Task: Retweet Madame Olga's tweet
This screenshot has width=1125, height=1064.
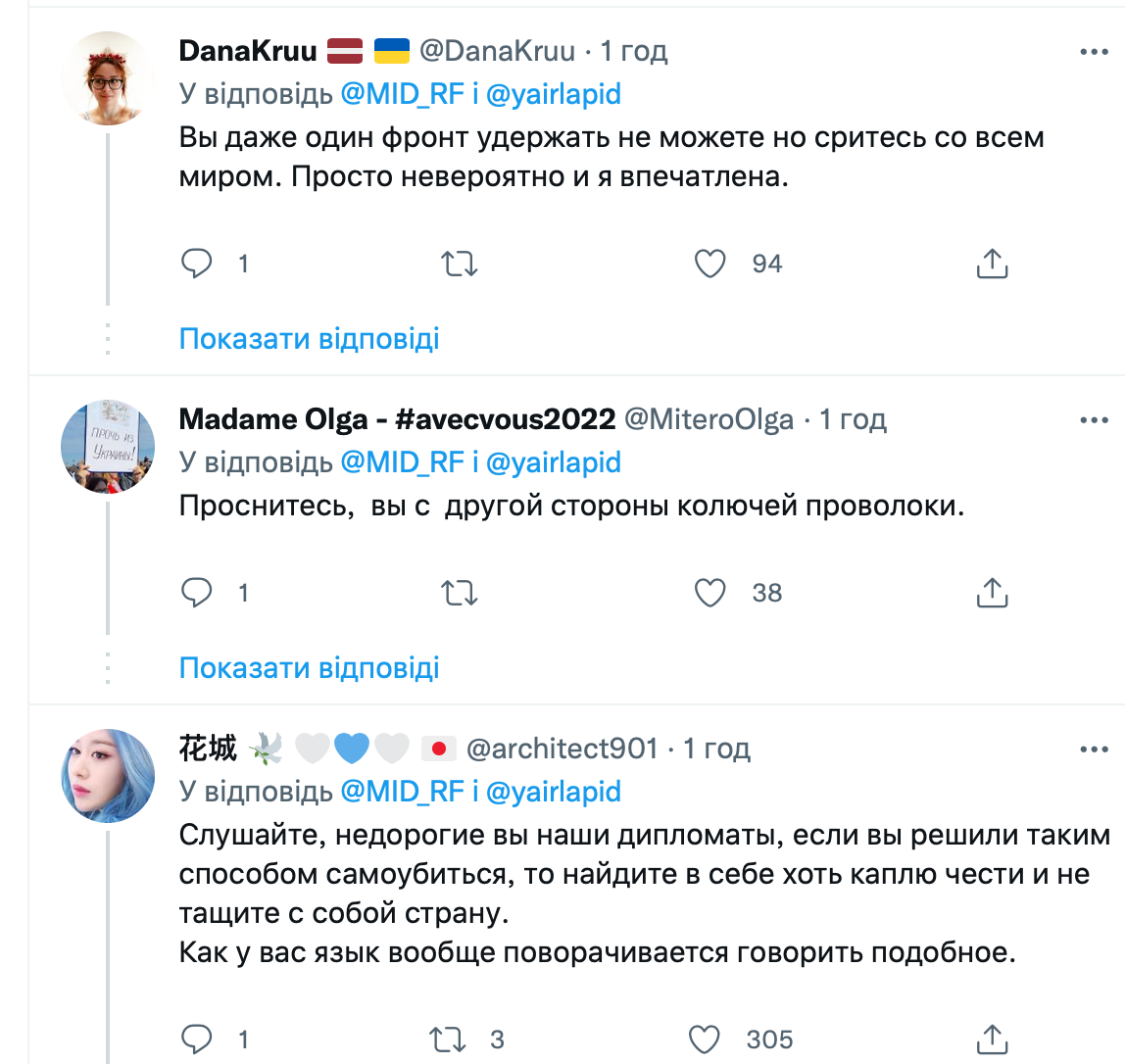Action: point(460,593)
